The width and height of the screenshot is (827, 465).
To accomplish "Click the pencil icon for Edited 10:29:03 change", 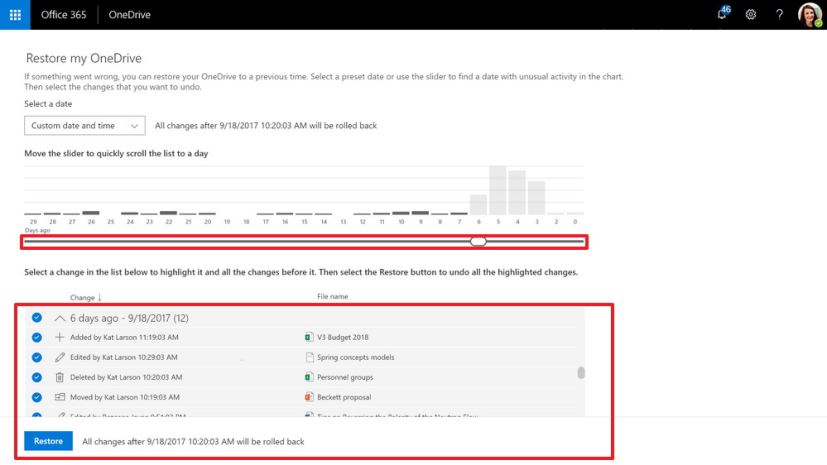I will 60,357.
